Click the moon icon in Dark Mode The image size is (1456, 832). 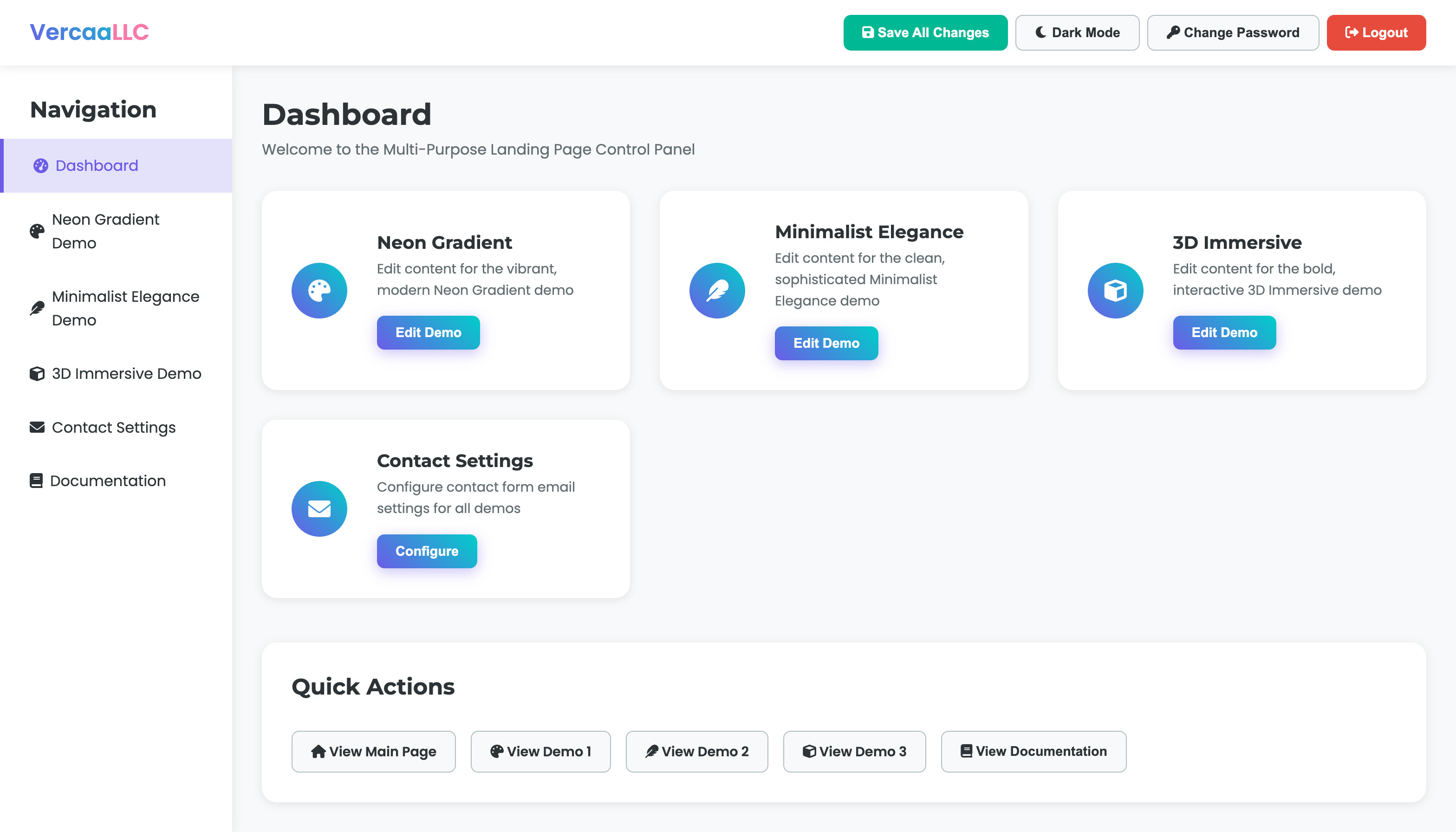(x=1041, y=32)
